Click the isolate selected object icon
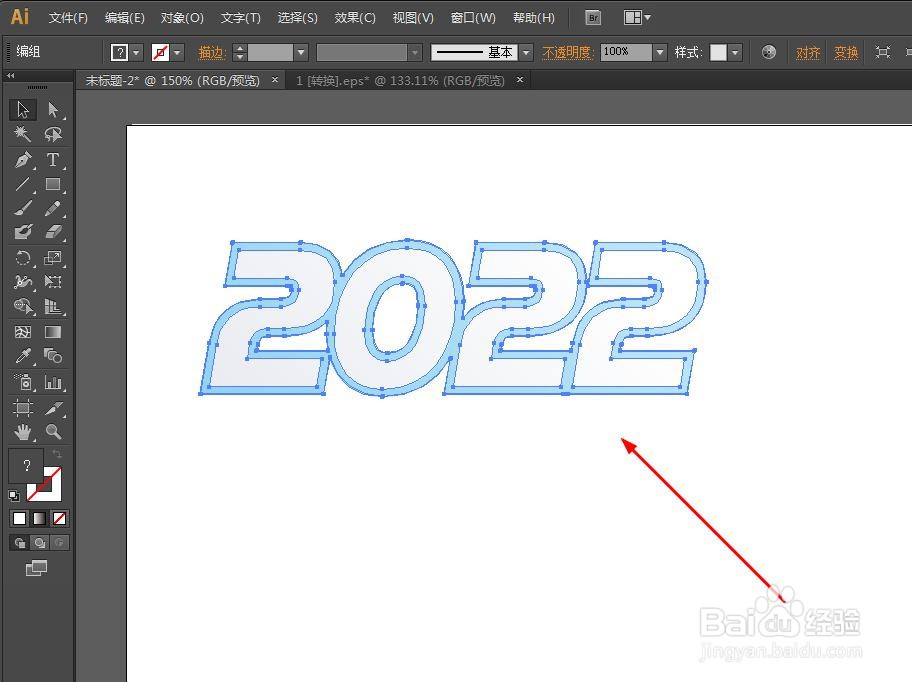The width and height of the screenshot is (912, 682). point(883,52)
